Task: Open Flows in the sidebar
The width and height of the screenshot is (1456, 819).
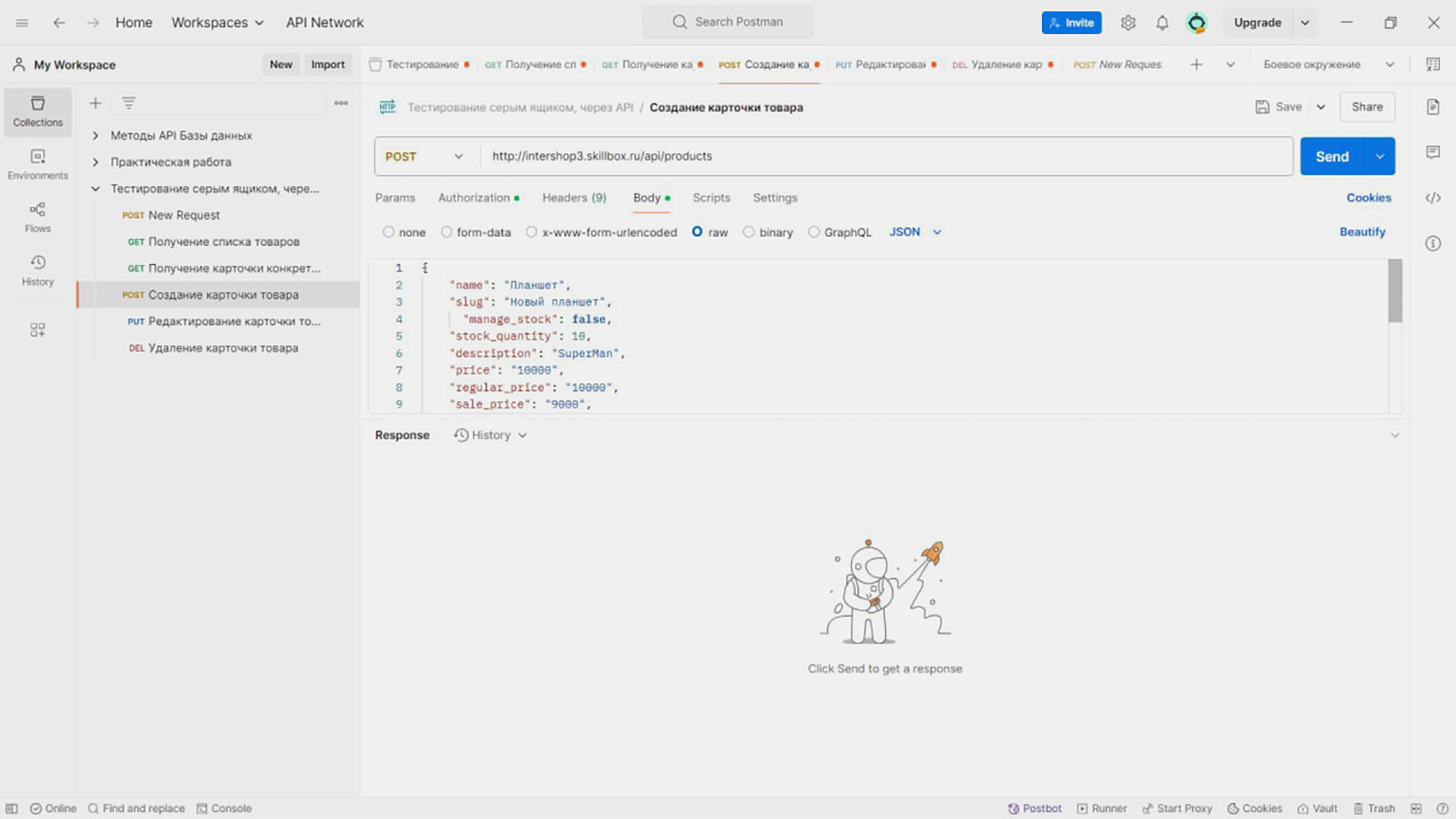Action: [x=38, y=218]
